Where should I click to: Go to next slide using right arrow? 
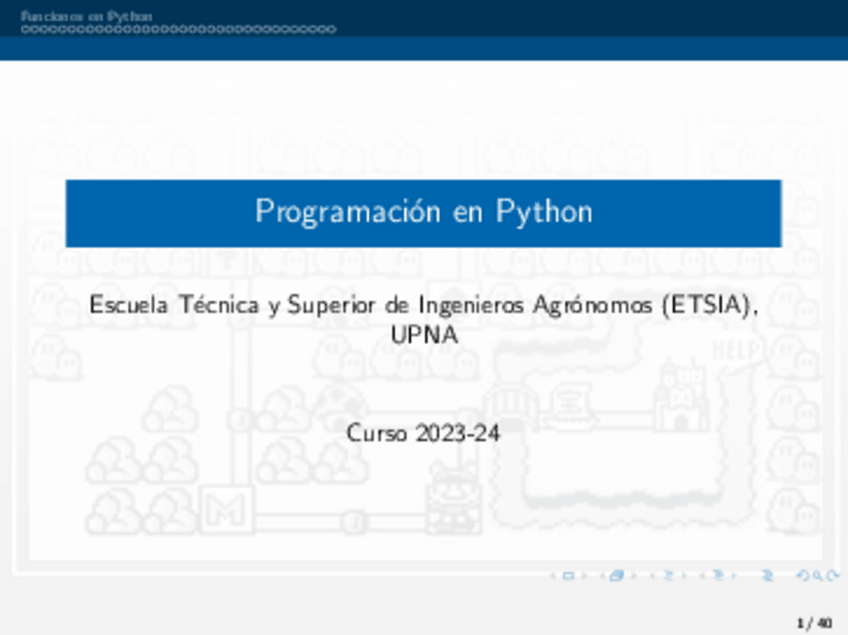[584, 576]
